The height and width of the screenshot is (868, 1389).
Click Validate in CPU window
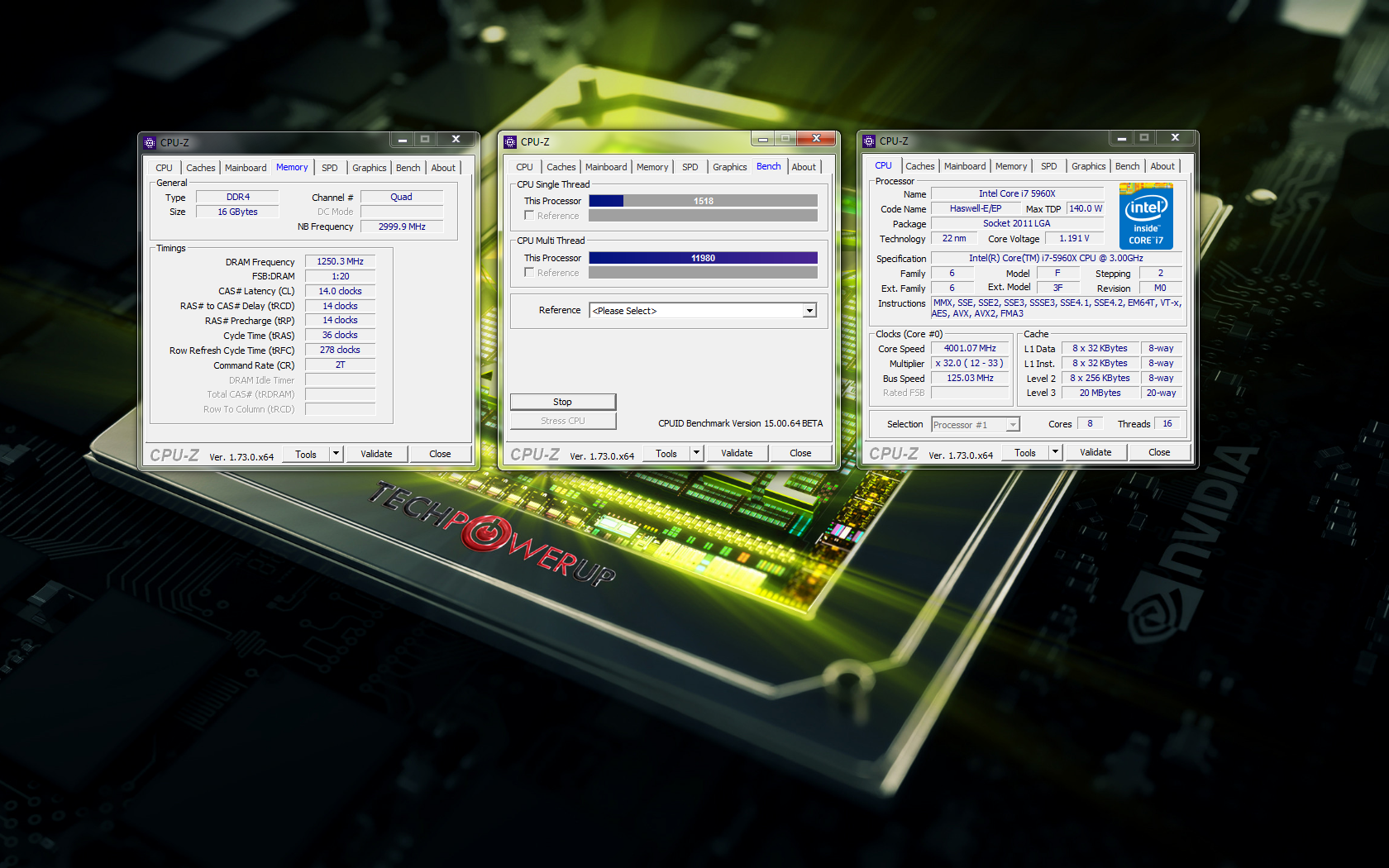pyautogui.click(x=1095, y=452)
